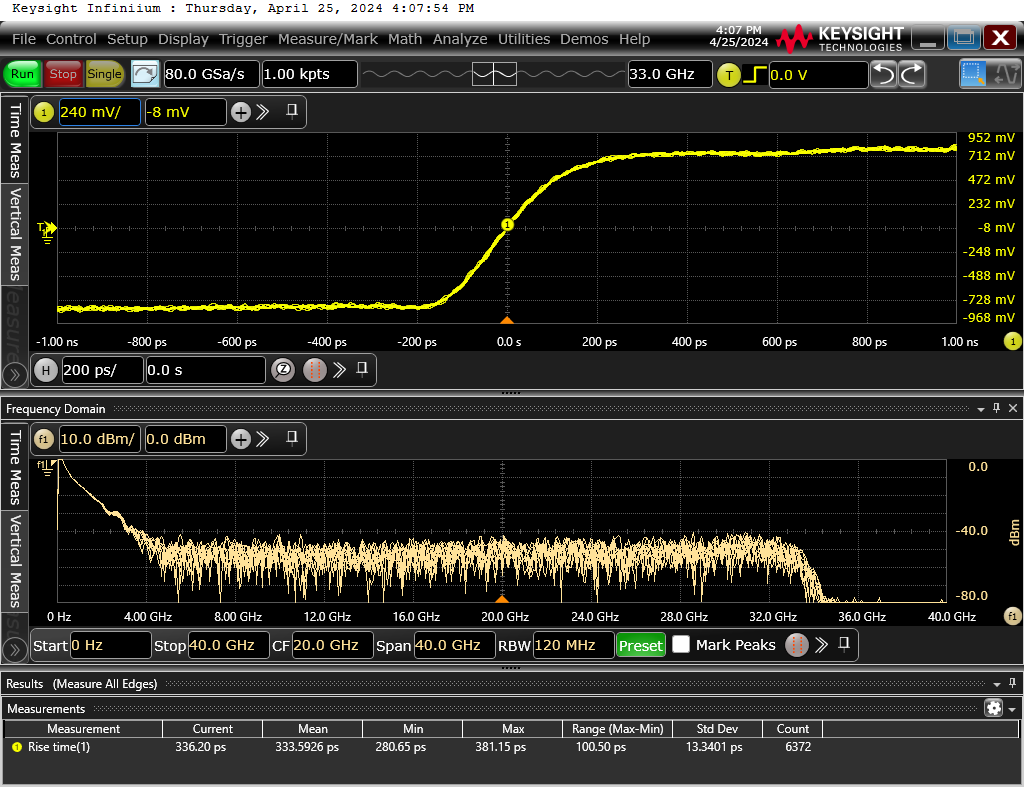Click the RBW 120 MHz field
Image resolution: width=1024 pixels, height=787 pixels.
tap(573, 645)
